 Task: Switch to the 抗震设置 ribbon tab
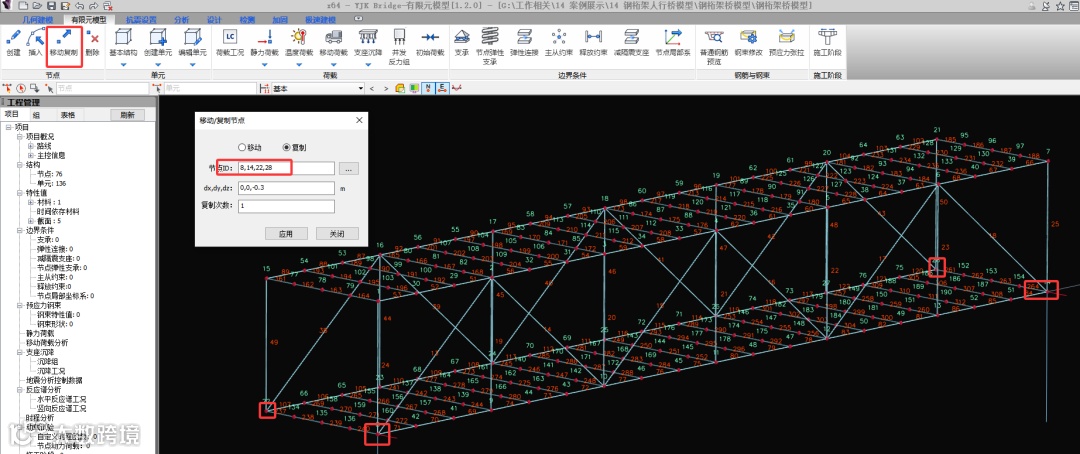point(141,20)
